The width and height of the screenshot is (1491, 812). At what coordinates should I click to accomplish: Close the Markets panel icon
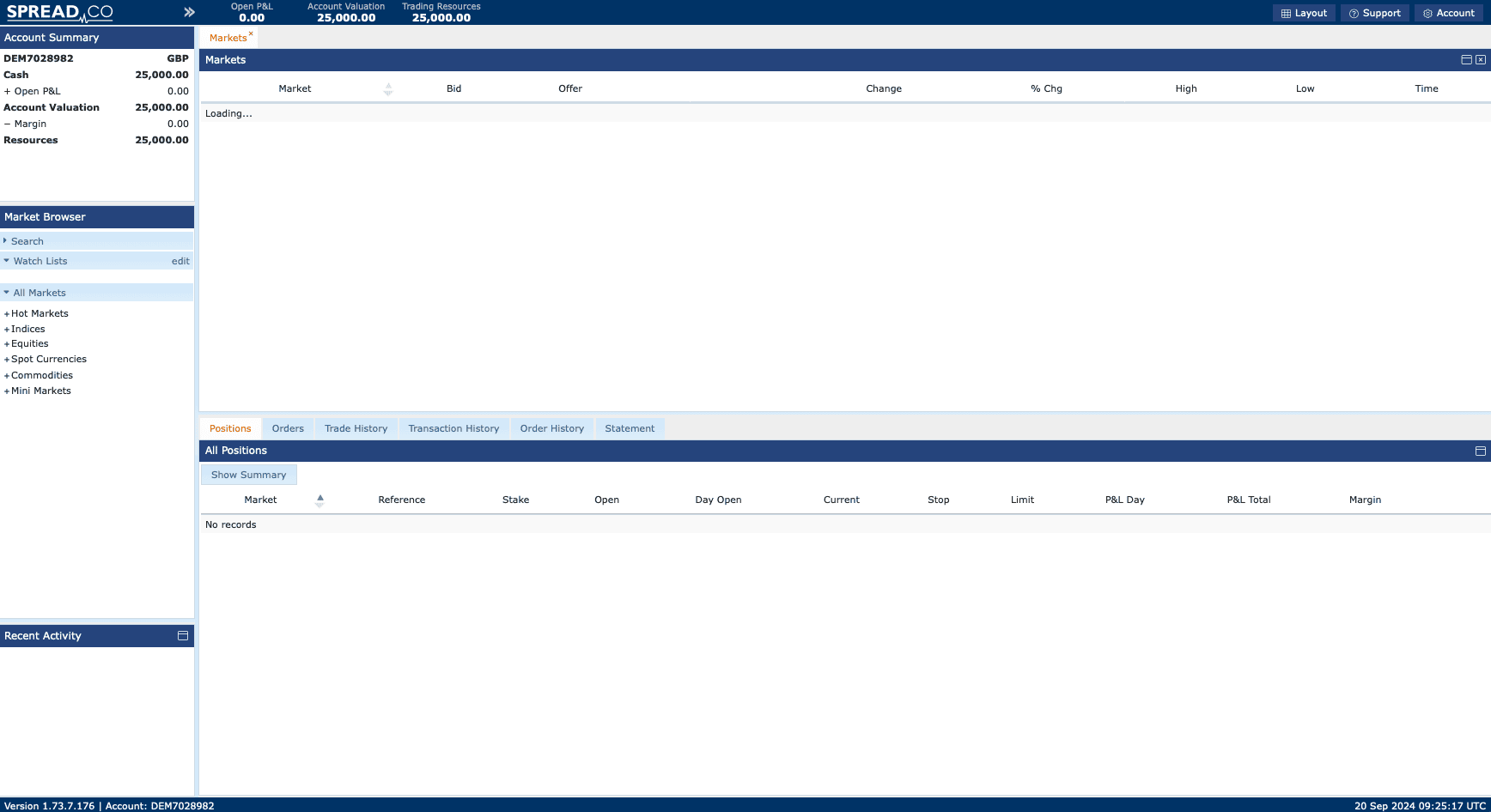tap(1481, 60)
